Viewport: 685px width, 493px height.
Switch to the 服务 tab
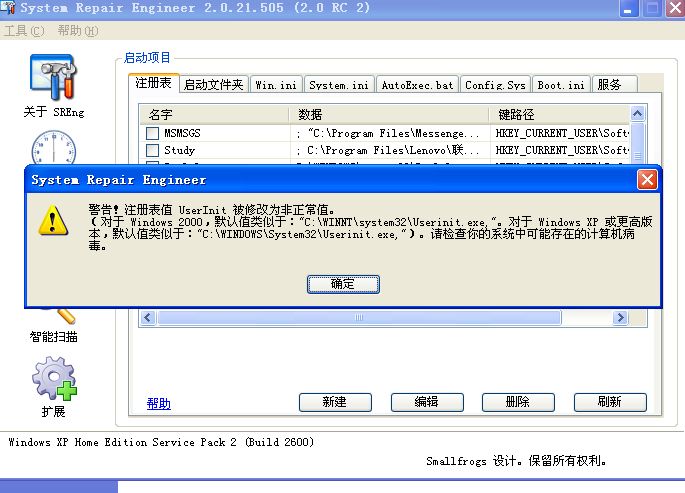614,84
